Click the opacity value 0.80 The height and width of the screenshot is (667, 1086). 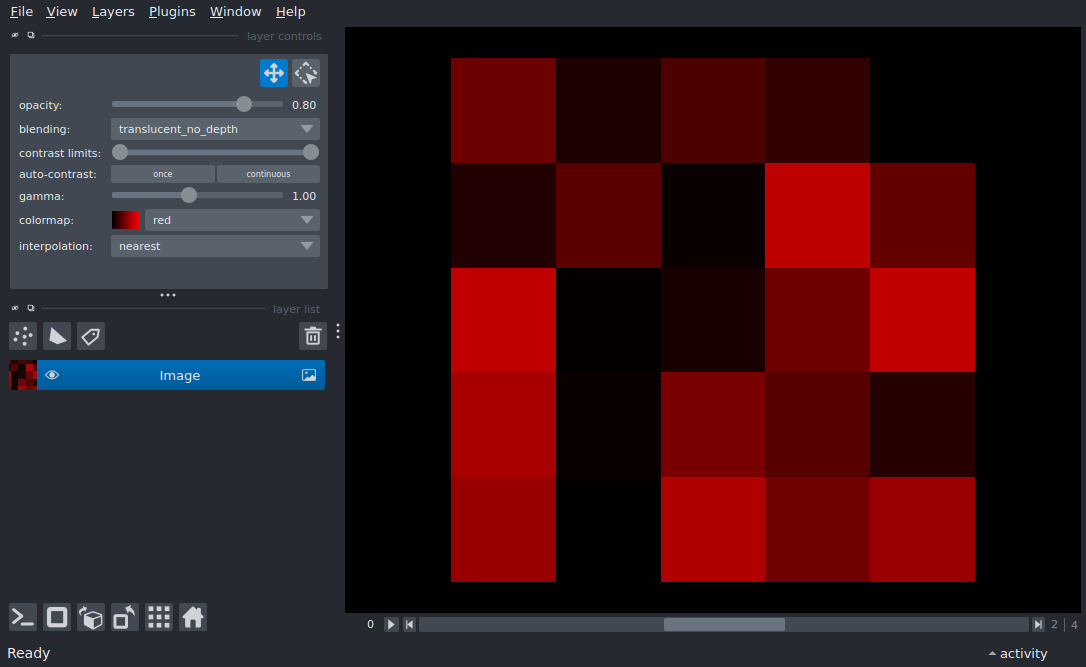304,105
